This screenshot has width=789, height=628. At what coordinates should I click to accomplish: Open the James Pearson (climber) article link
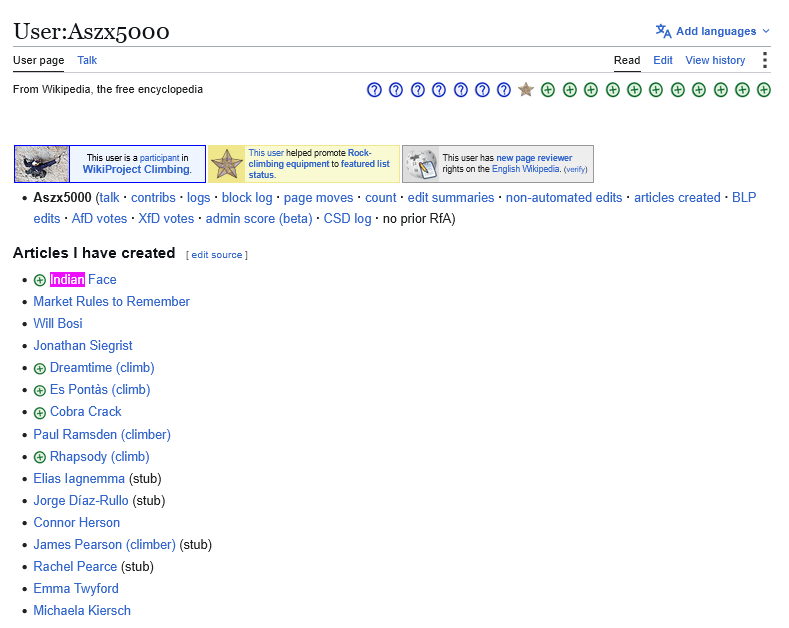tap(105, 545)
